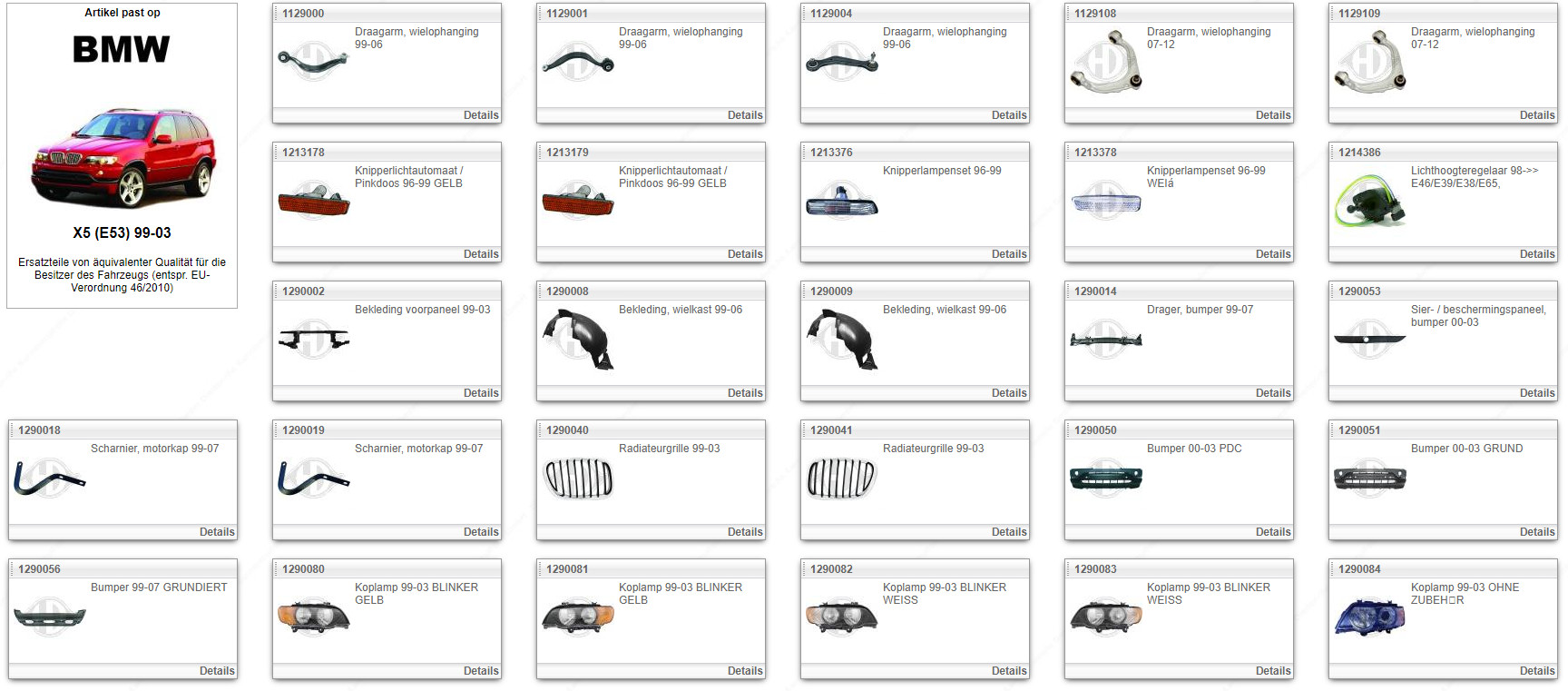Select orange indicator thumbnail of part 1213179
Viewport: 1568px width, 691px height.
(577, 201)
